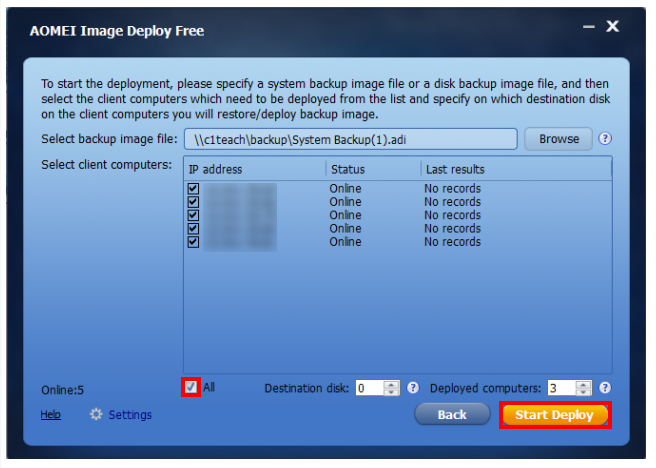The width and height of the screenshot is (656, 468).
Task: Toggle the All checkbox
Action: [x=191, y=387]
